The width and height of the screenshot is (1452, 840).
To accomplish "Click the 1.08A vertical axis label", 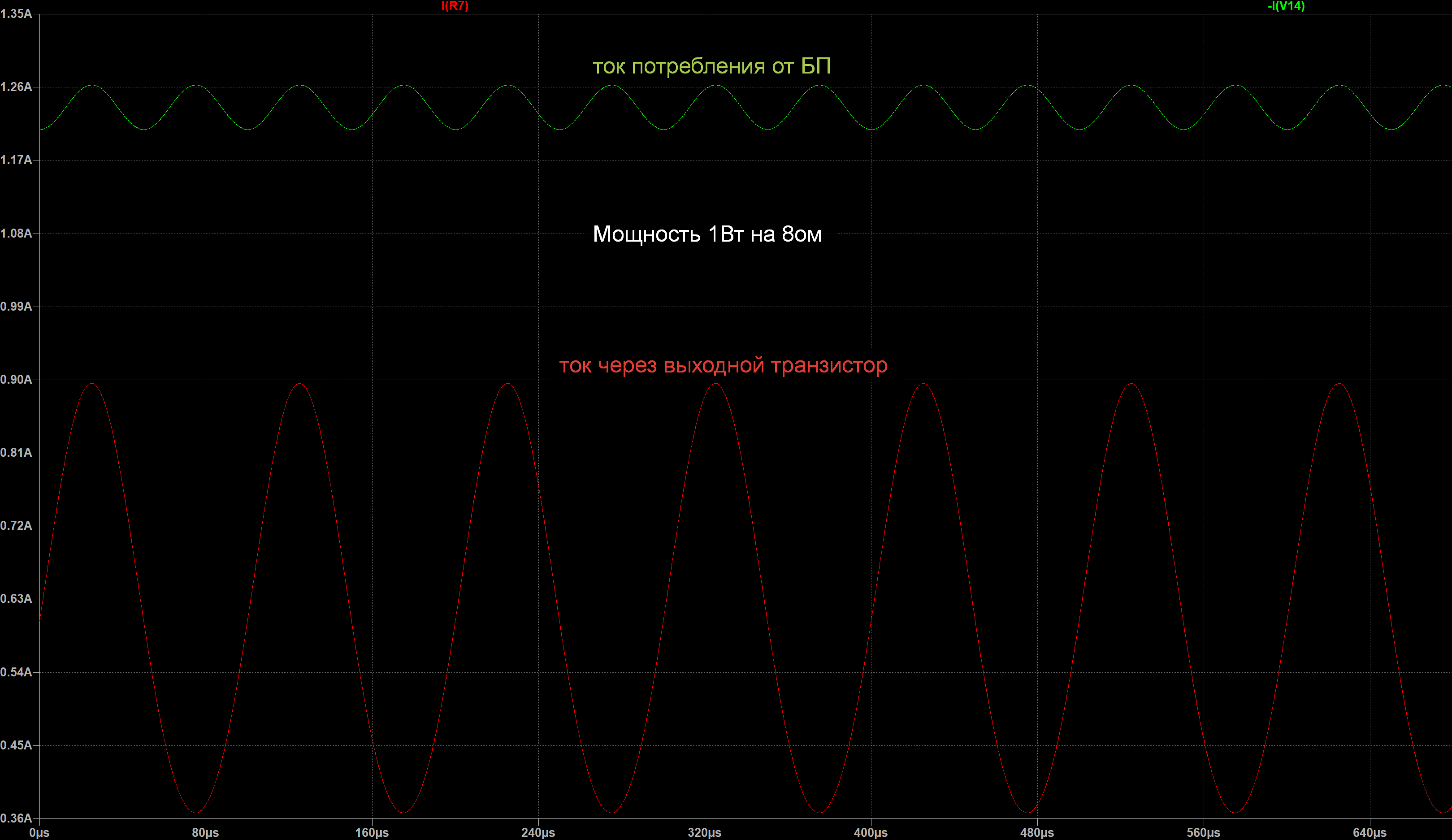I will pos(16,234).
